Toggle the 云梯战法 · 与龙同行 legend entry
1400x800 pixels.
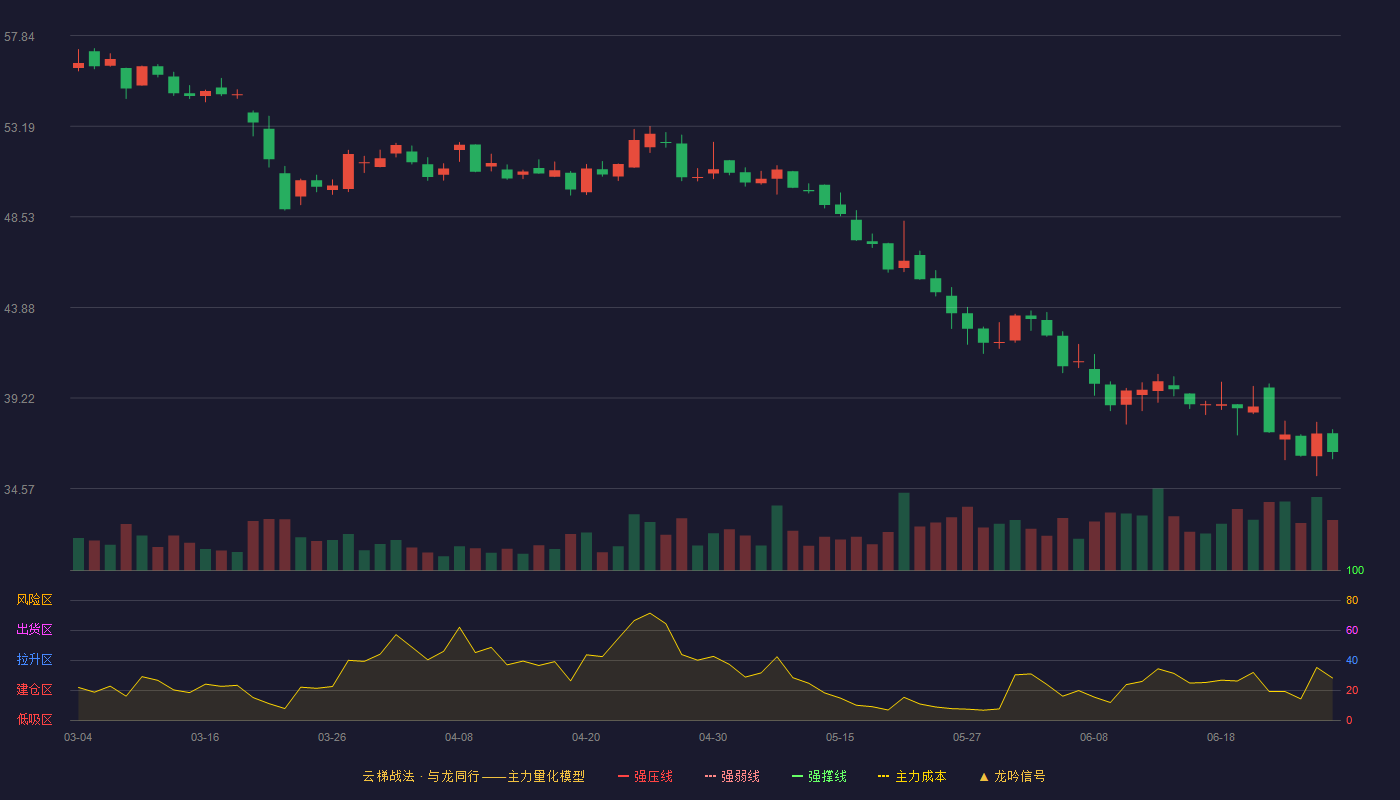pyautogui.click(x=473, y=776)
